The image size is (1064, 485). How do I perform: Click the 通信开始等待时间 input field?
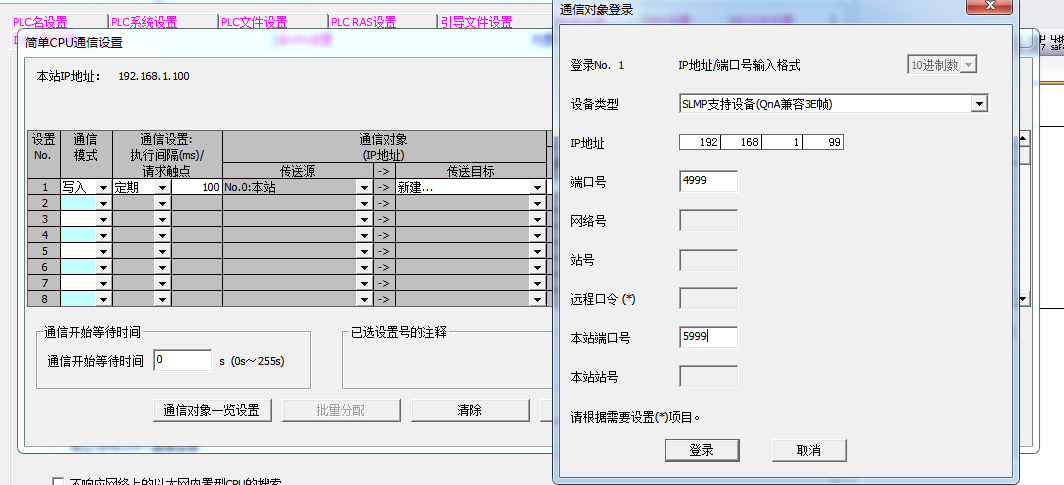click(181, 360)
